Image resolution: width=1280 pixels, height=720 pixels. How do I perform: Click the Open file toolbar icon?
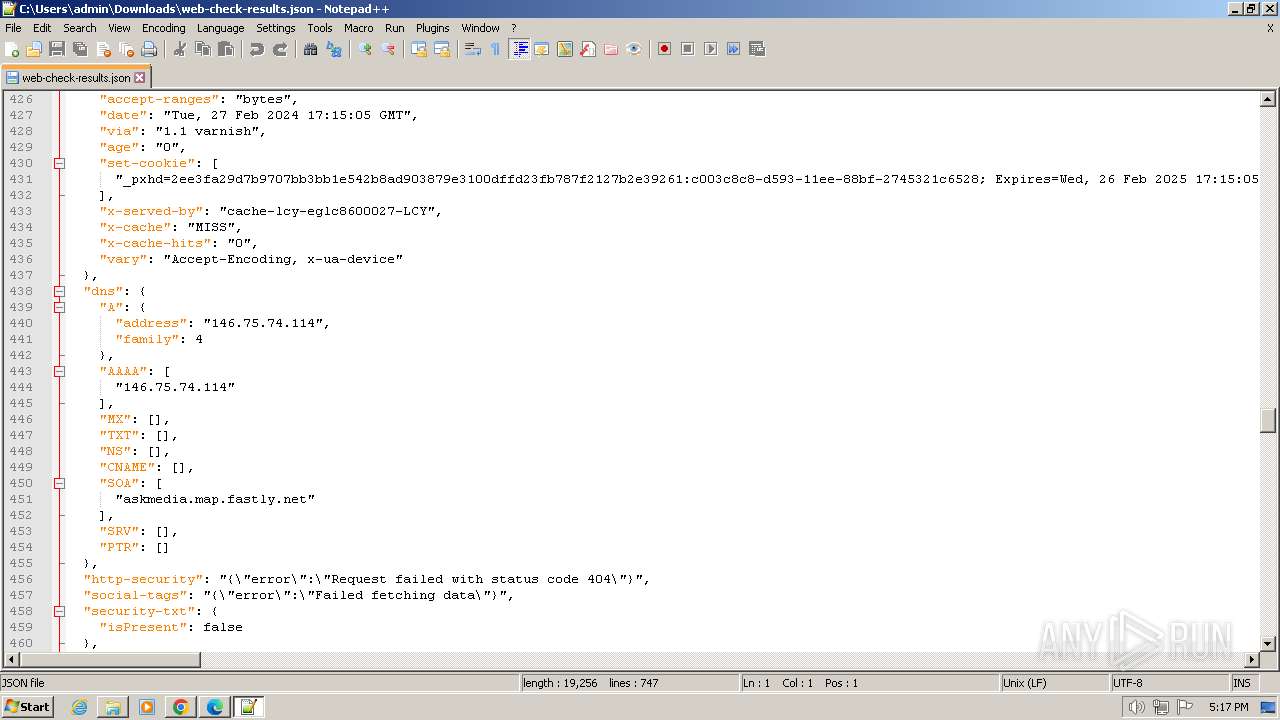pos(34,49)
